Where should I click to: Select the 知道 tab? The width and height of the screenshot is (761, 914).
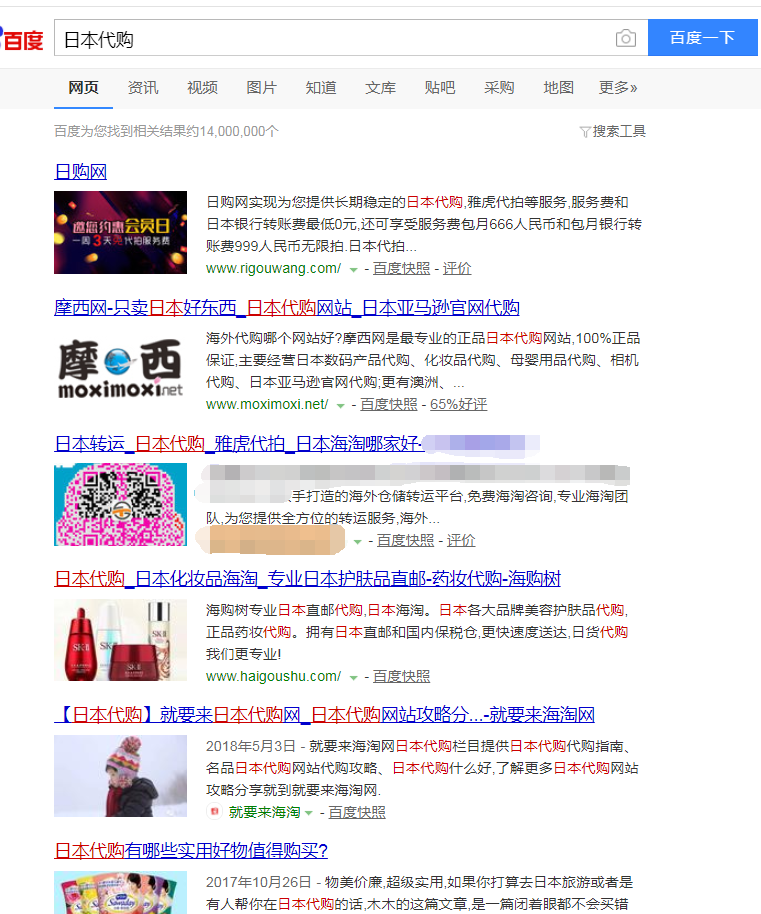point(321,88)
